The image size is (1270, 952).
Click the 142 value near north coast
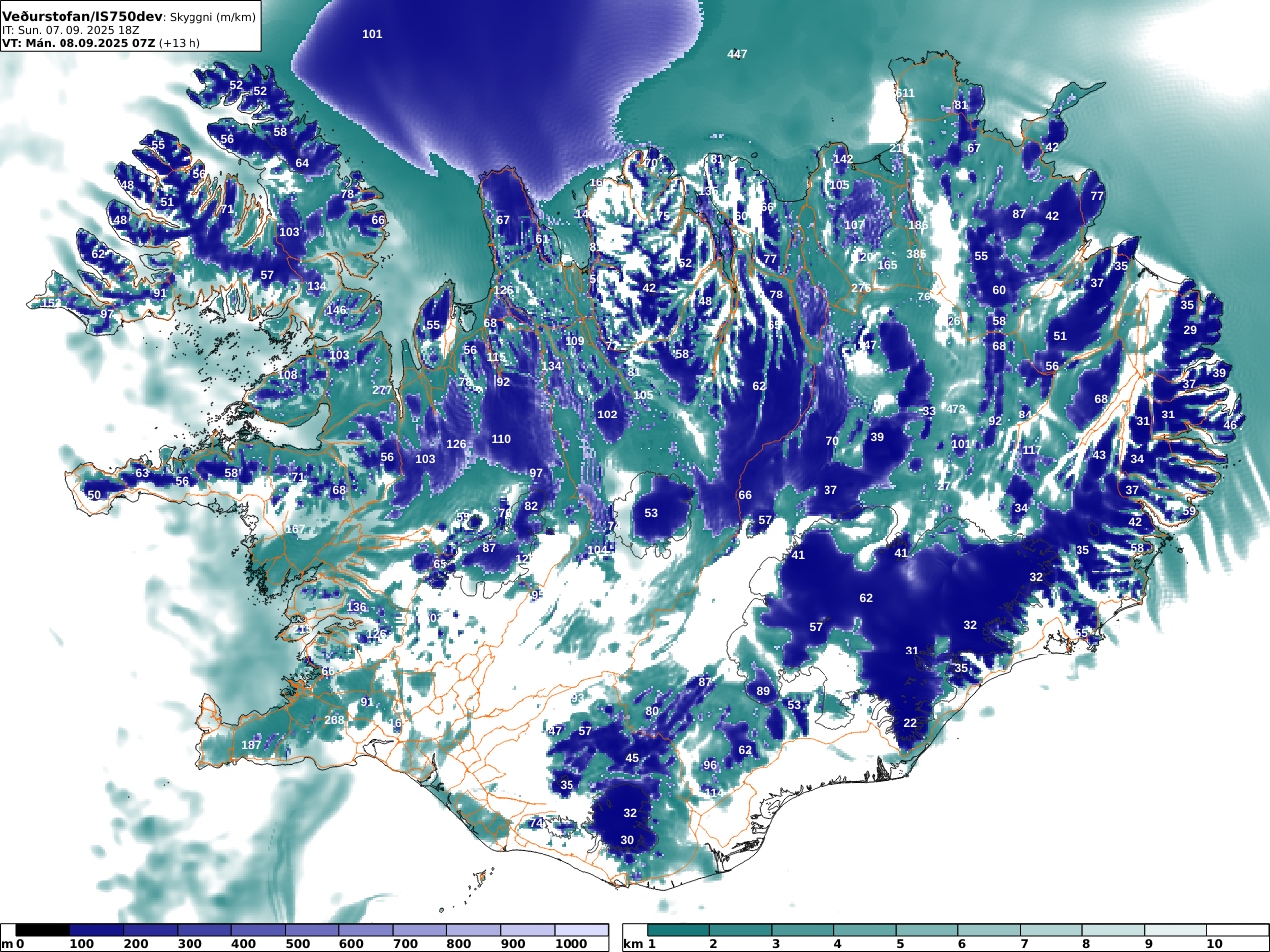[843, 159]
